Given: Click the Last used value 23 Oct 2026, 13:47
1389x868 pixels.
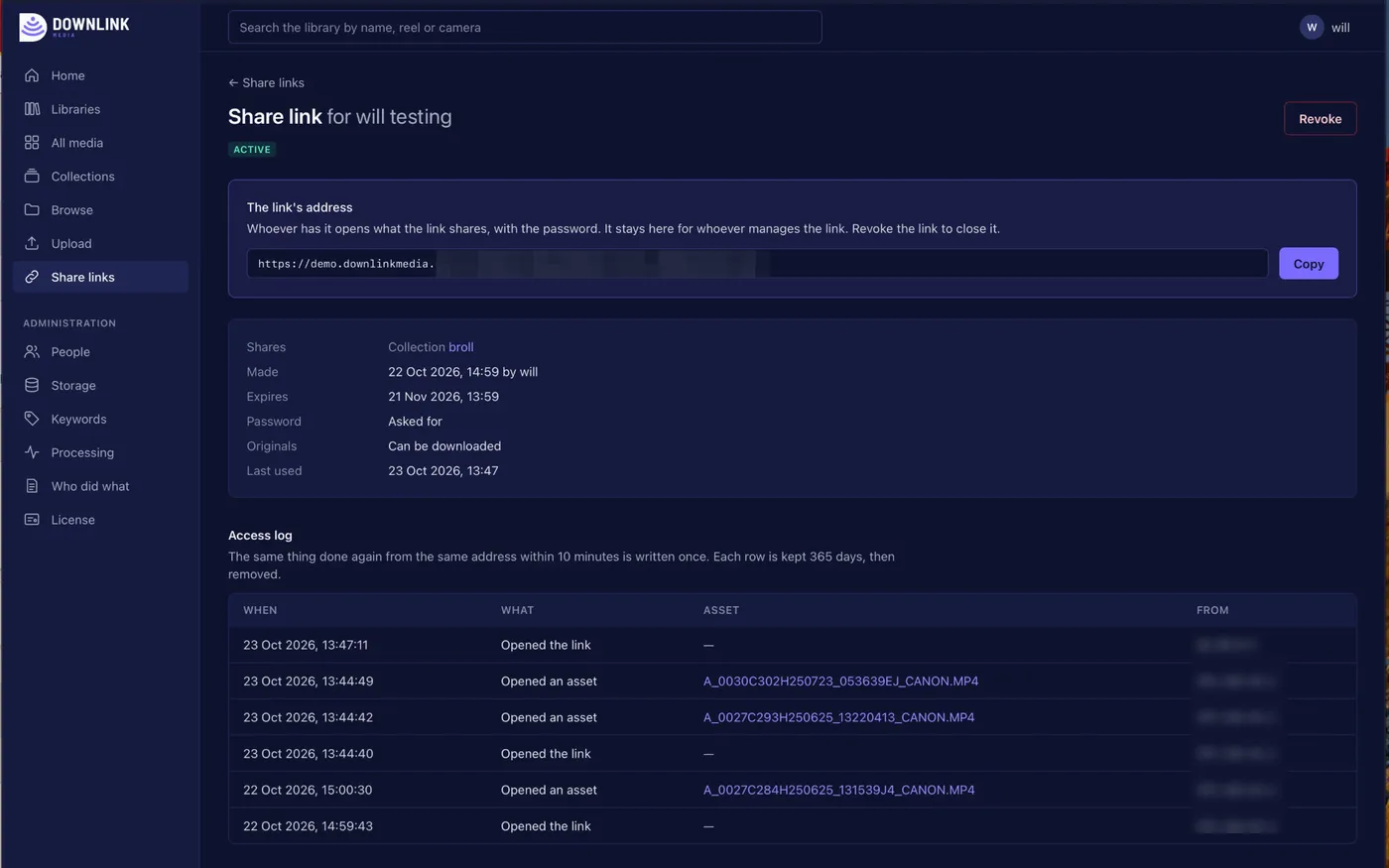Looking at the screenshot, I should click(x=443, y=471).
